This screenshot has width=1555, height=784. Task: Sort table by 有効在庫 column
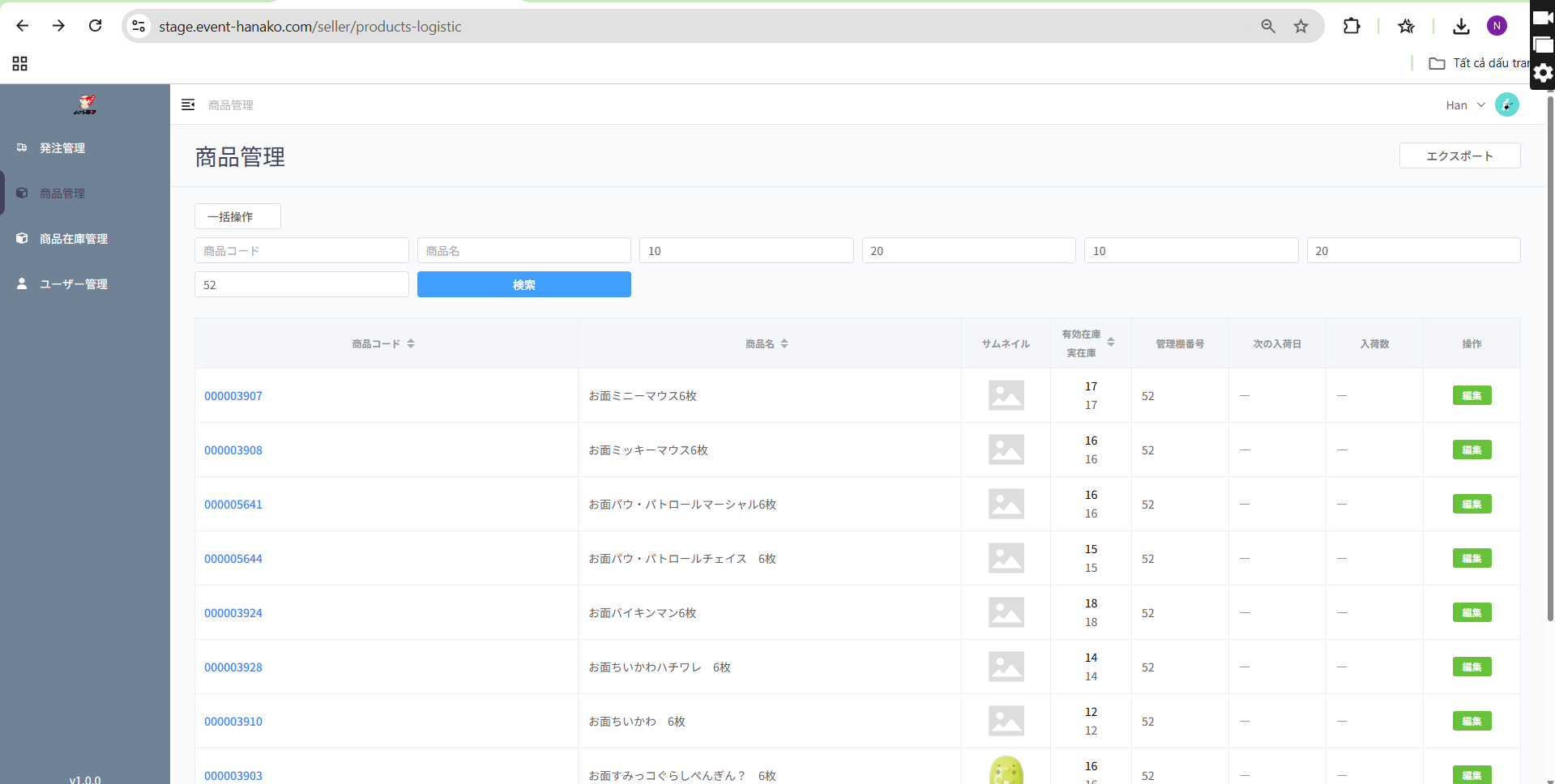(1111, 343)
